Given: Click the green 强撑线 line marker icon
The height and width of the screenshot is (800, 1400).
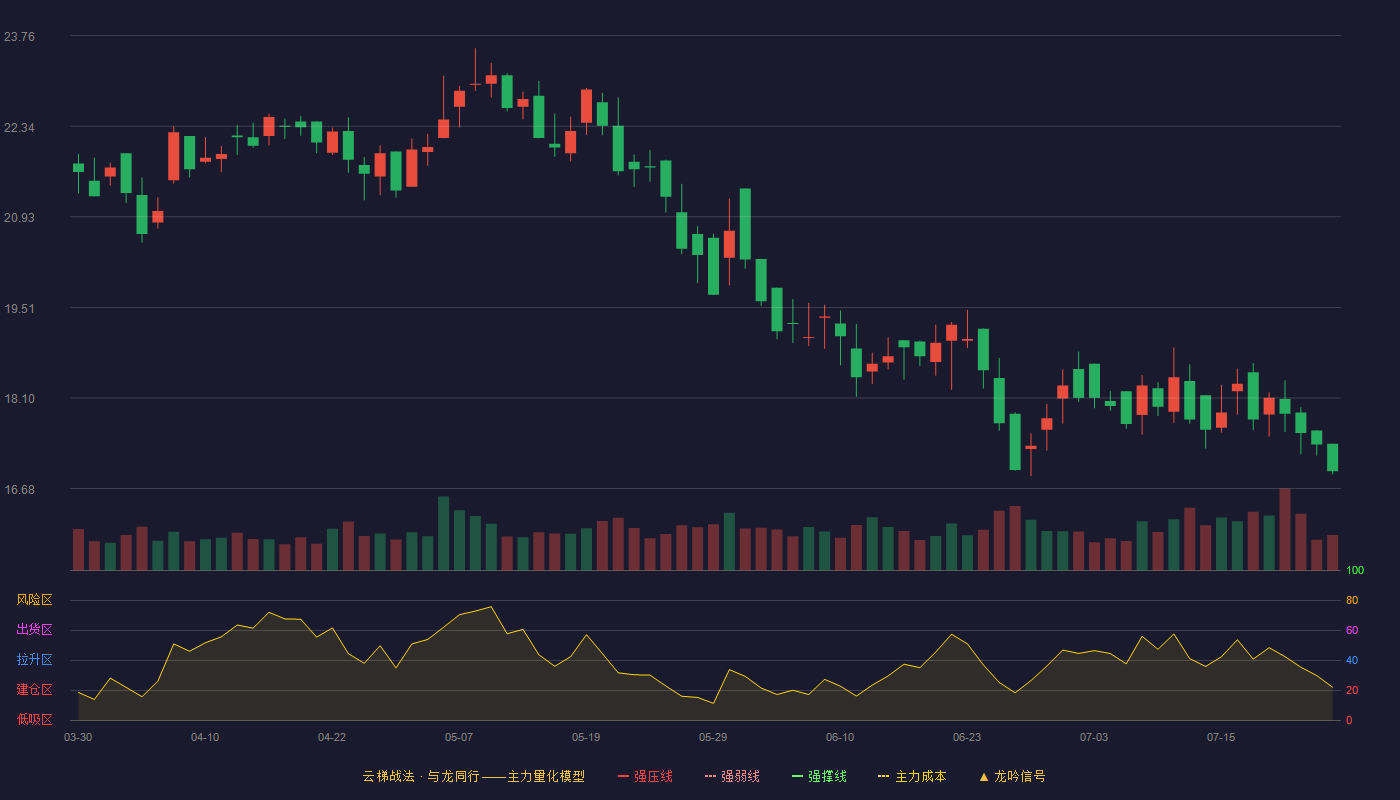Looking at the screenshot, I should pos(797,776).
